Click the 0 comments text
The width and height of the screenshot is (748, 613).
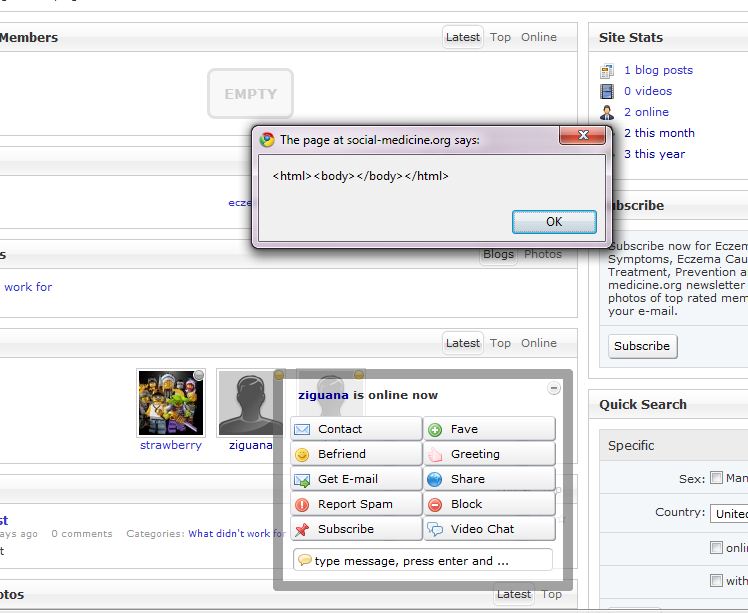pyautogui.click(x=82, y=534)
